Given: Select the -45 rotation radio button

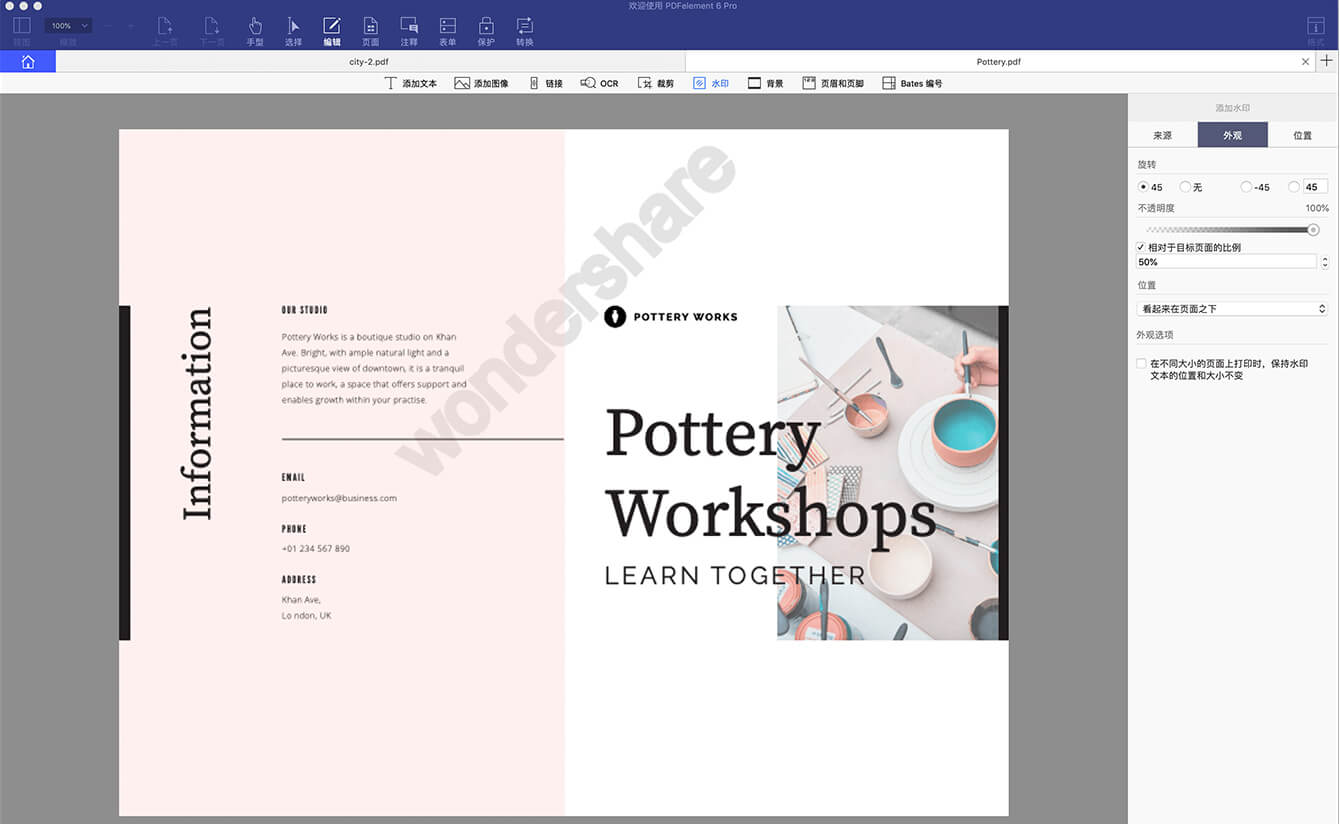Looking at the screenshot, I should pyautogui.click(x=1246, y=187).
